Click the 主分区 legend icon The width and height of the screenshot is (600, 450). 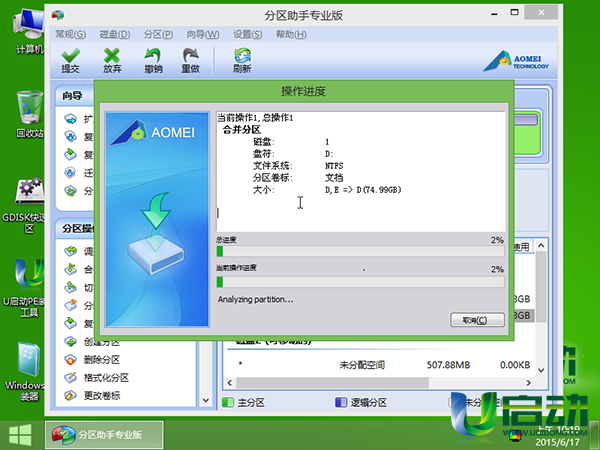click(x=228, y=402)
